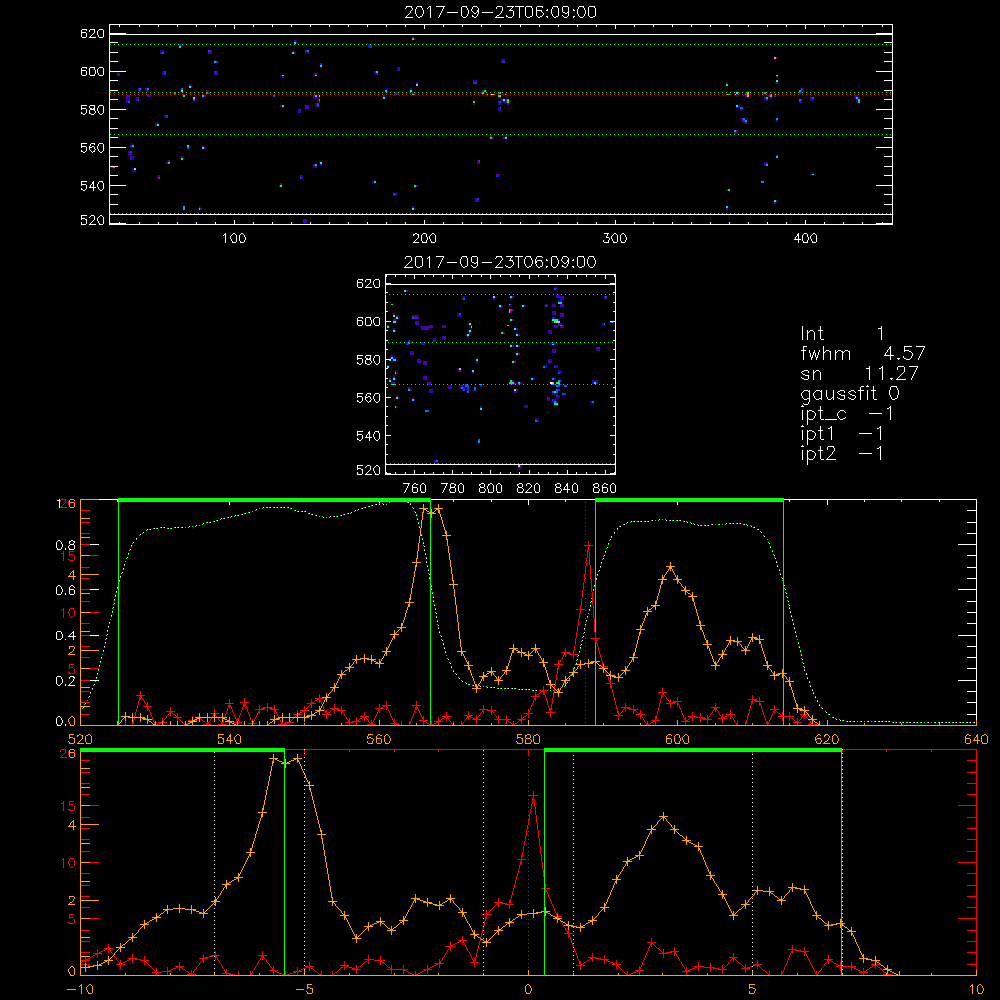This screenshot has height=1000, width=1000.
Task: Click the middle plot's timestamp title 2017-09-23T06:09:00
Action: (x=501, y=262)
